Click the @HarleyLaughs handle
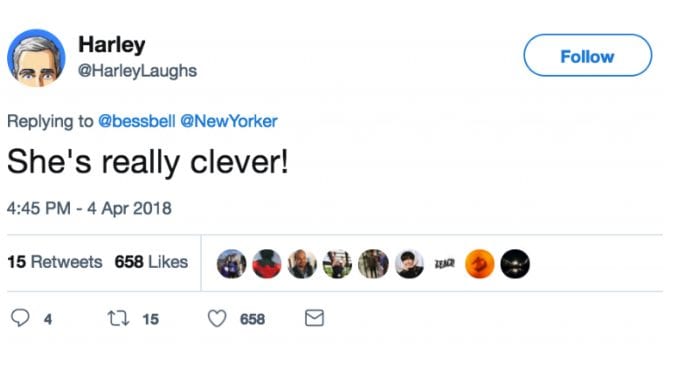Viewport: 693px width, 365px height. tap(137, 71)
